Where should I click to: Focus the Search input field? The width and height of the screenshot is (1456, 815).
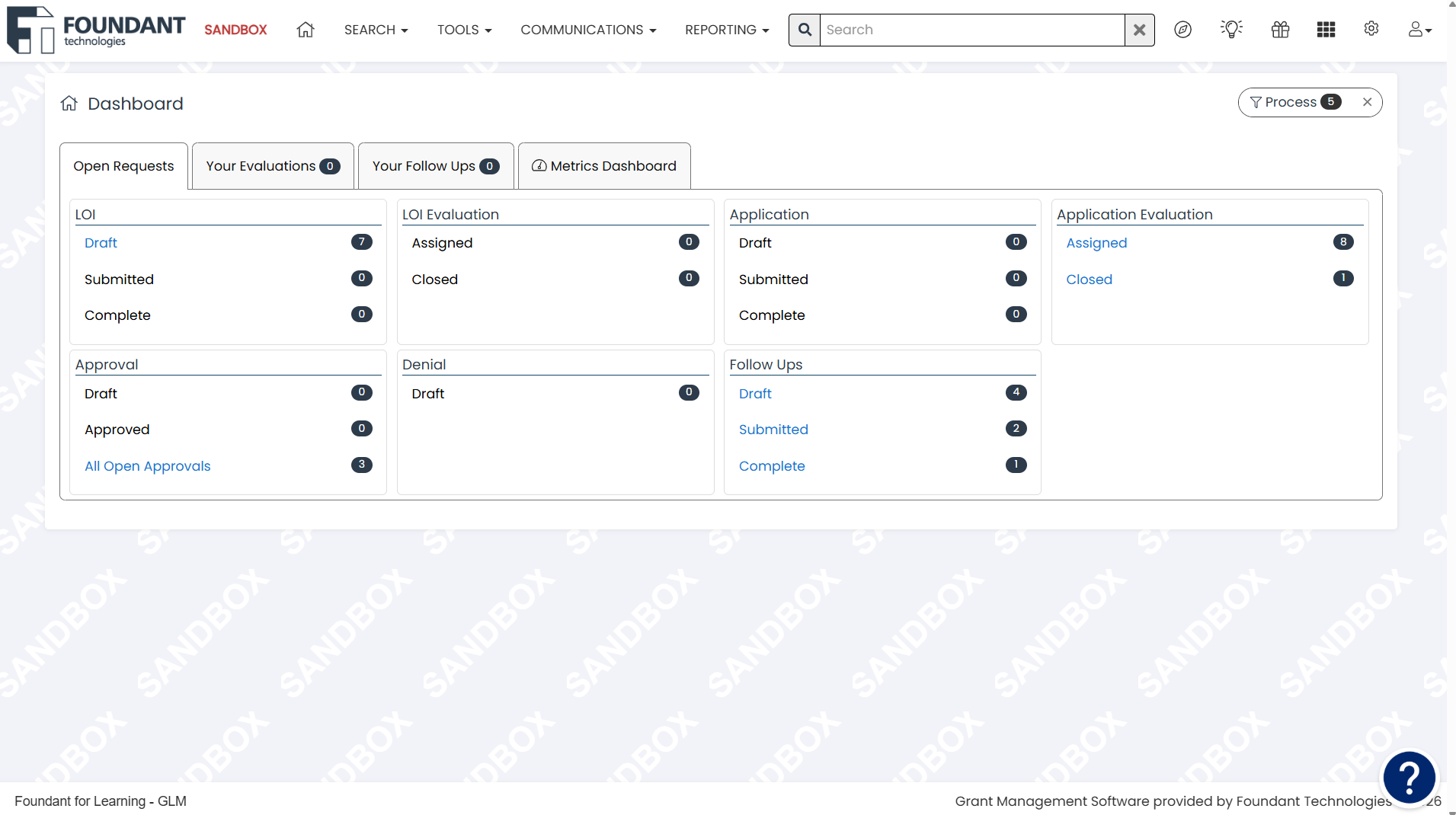coord(972,30)
